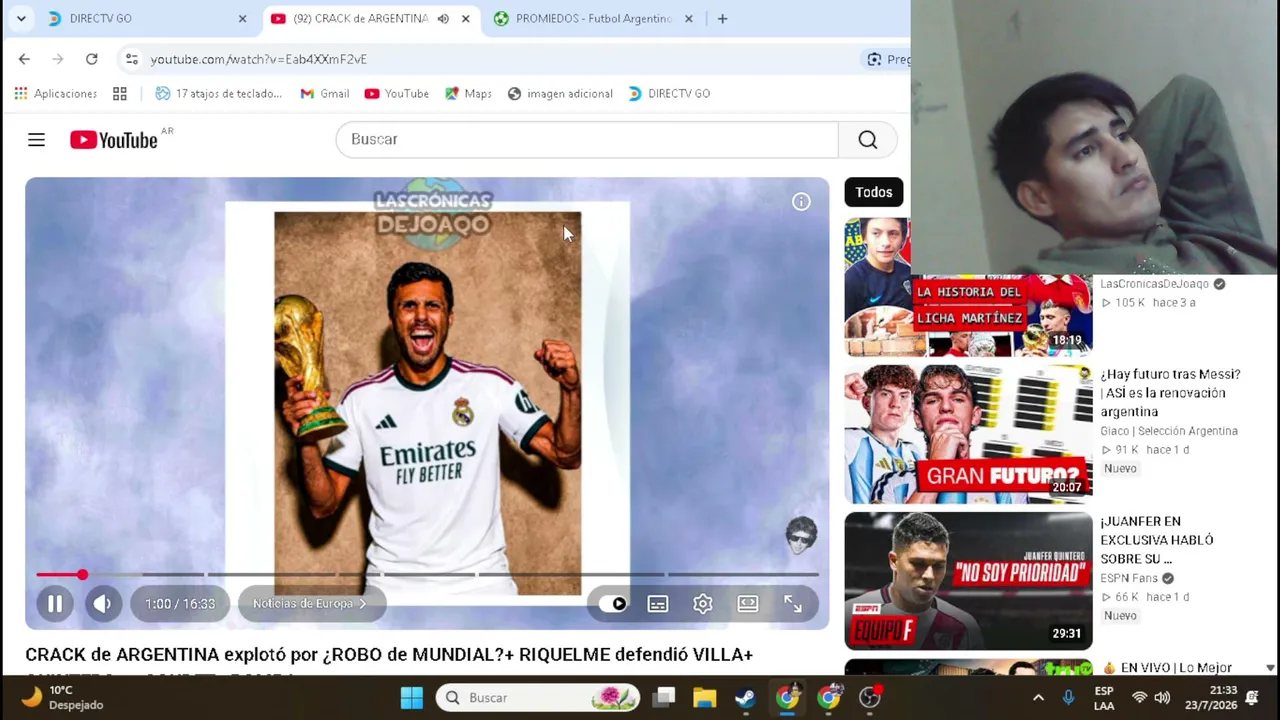Open the video info cards icon
This screenshot has height=720, width=1280.
[x=801, y=202]
